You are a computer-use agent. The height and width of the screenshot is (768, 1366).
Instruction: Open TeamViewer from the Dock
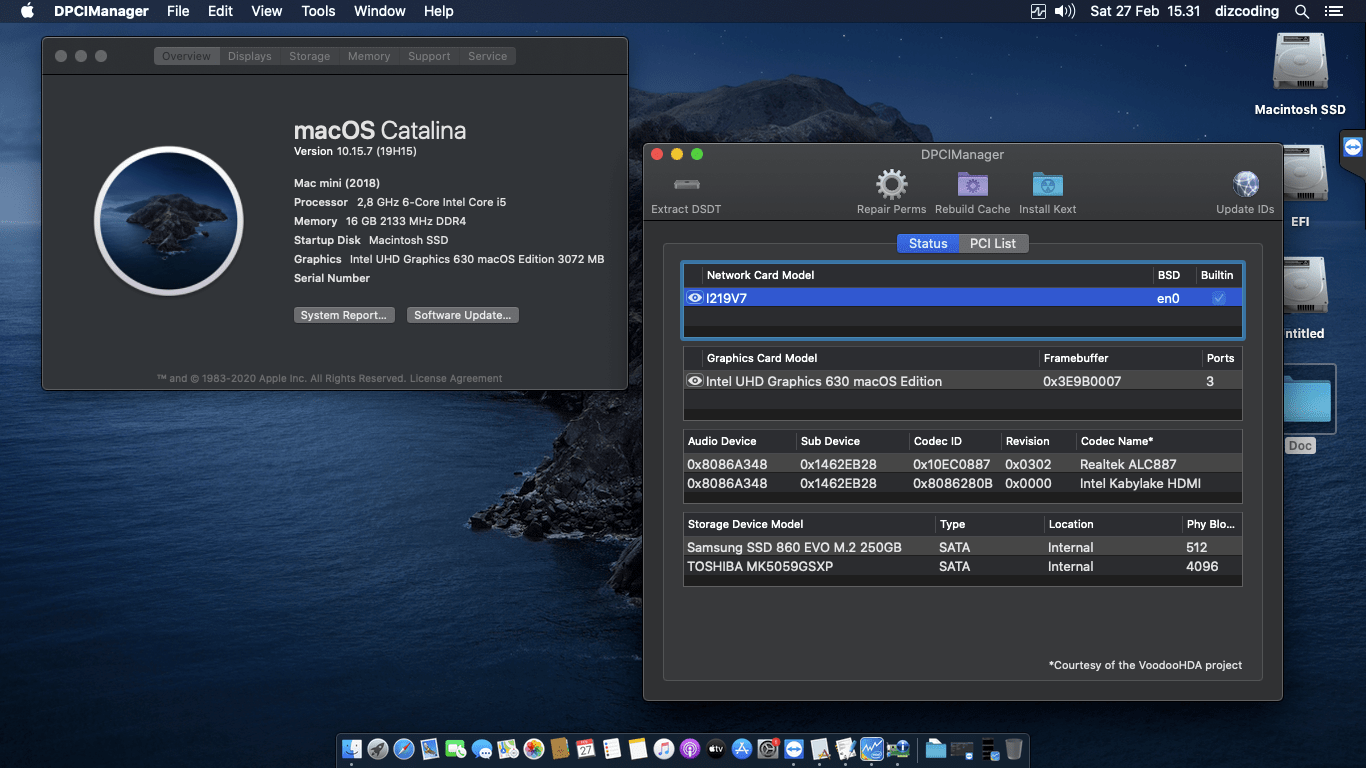tap(794, 749)
